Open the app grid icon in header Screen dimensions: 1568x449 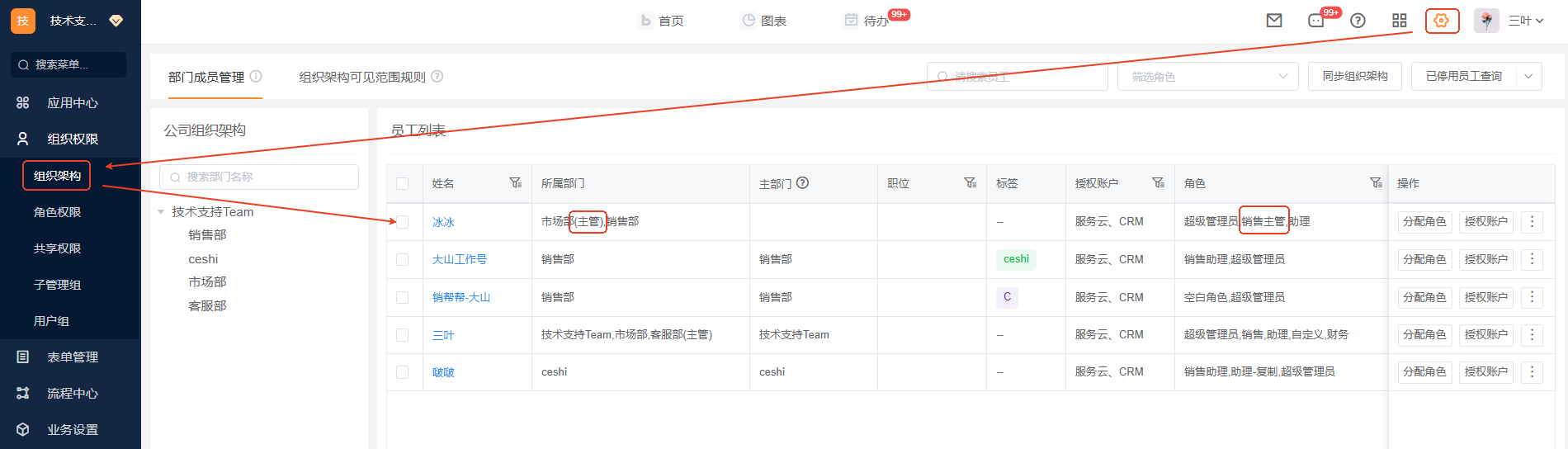(x=1400, y=21)
